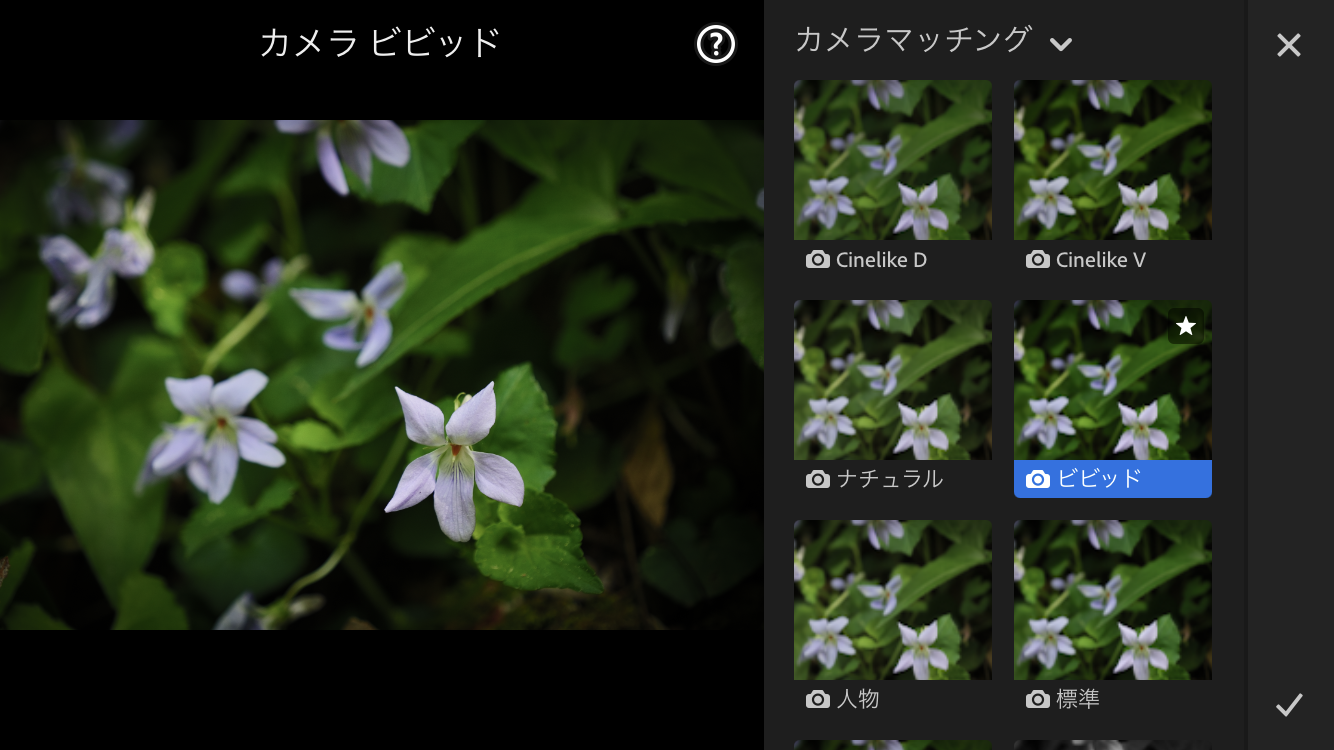1334x750 pixels.
Task: Select the Cinelike V profile thumbnail
Action: 1113,160
